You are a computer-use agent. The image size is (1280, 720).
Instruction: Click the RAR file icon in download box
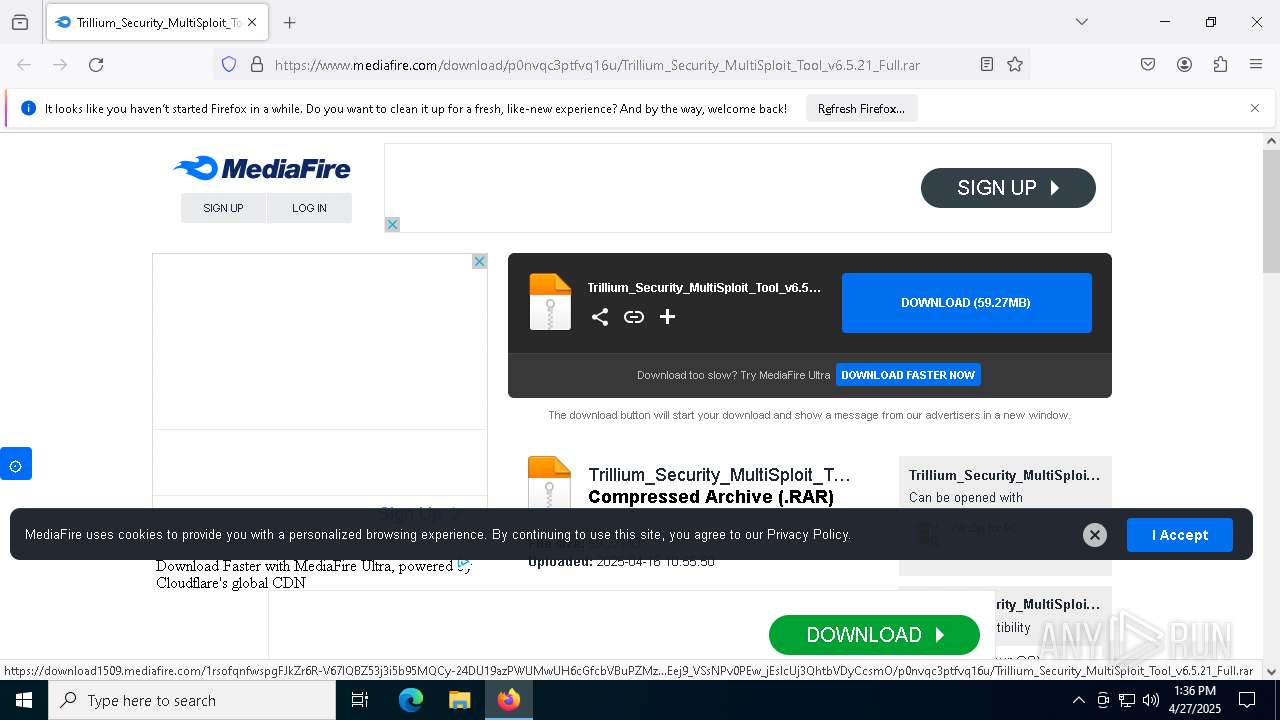(x=550, y=302)
